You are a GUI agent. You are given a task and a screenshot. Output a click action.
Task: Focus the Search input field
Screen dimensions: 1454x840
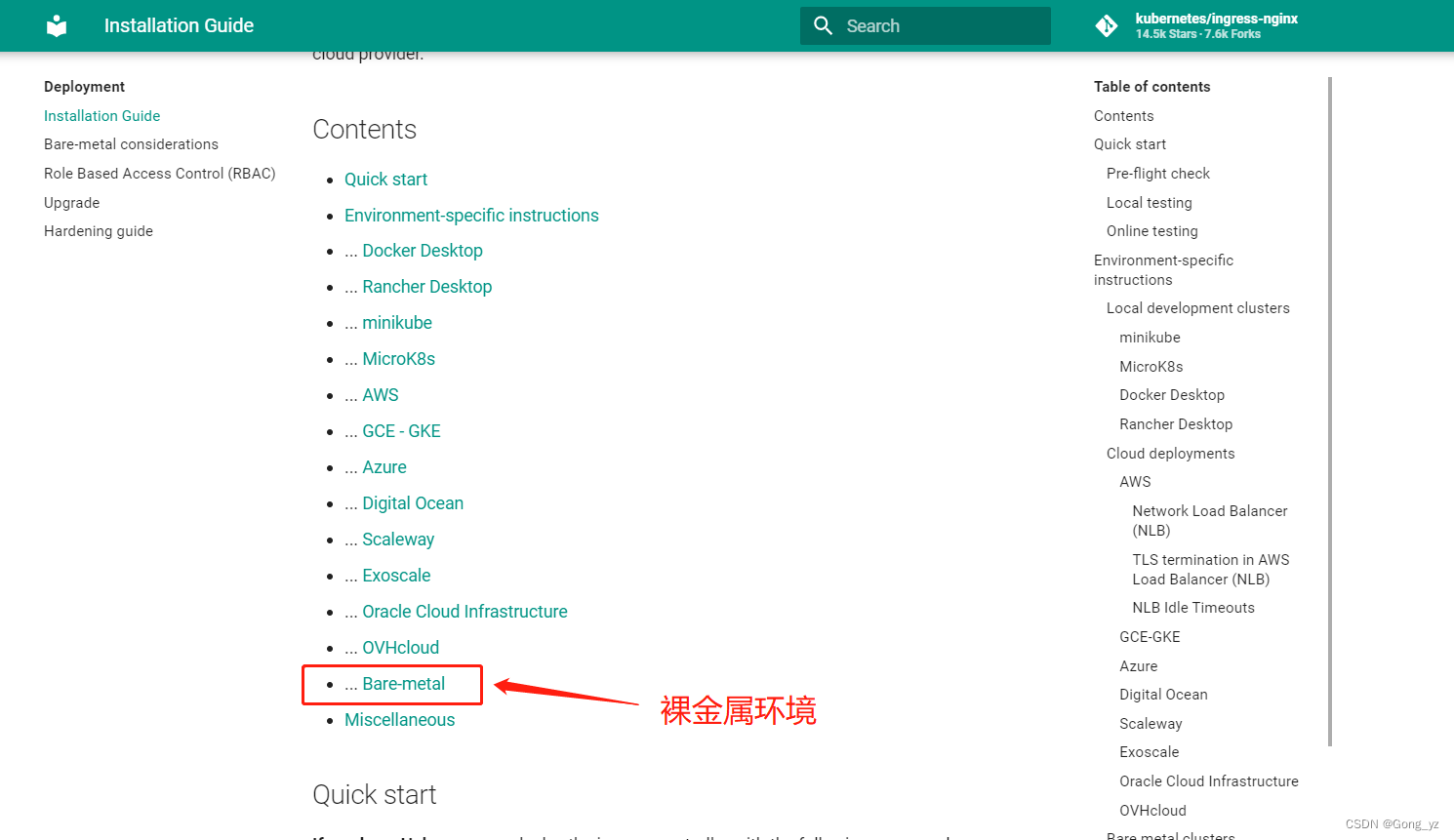[x=925, y=25]
